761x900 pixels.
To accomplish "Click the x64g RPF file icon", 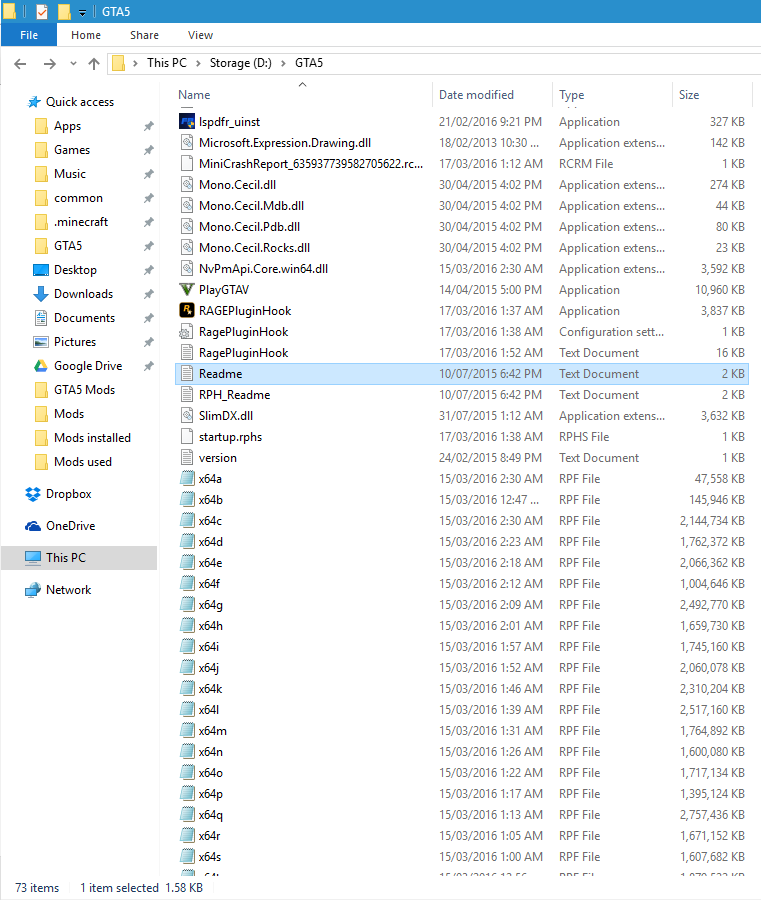I will [x=187, y=604].
